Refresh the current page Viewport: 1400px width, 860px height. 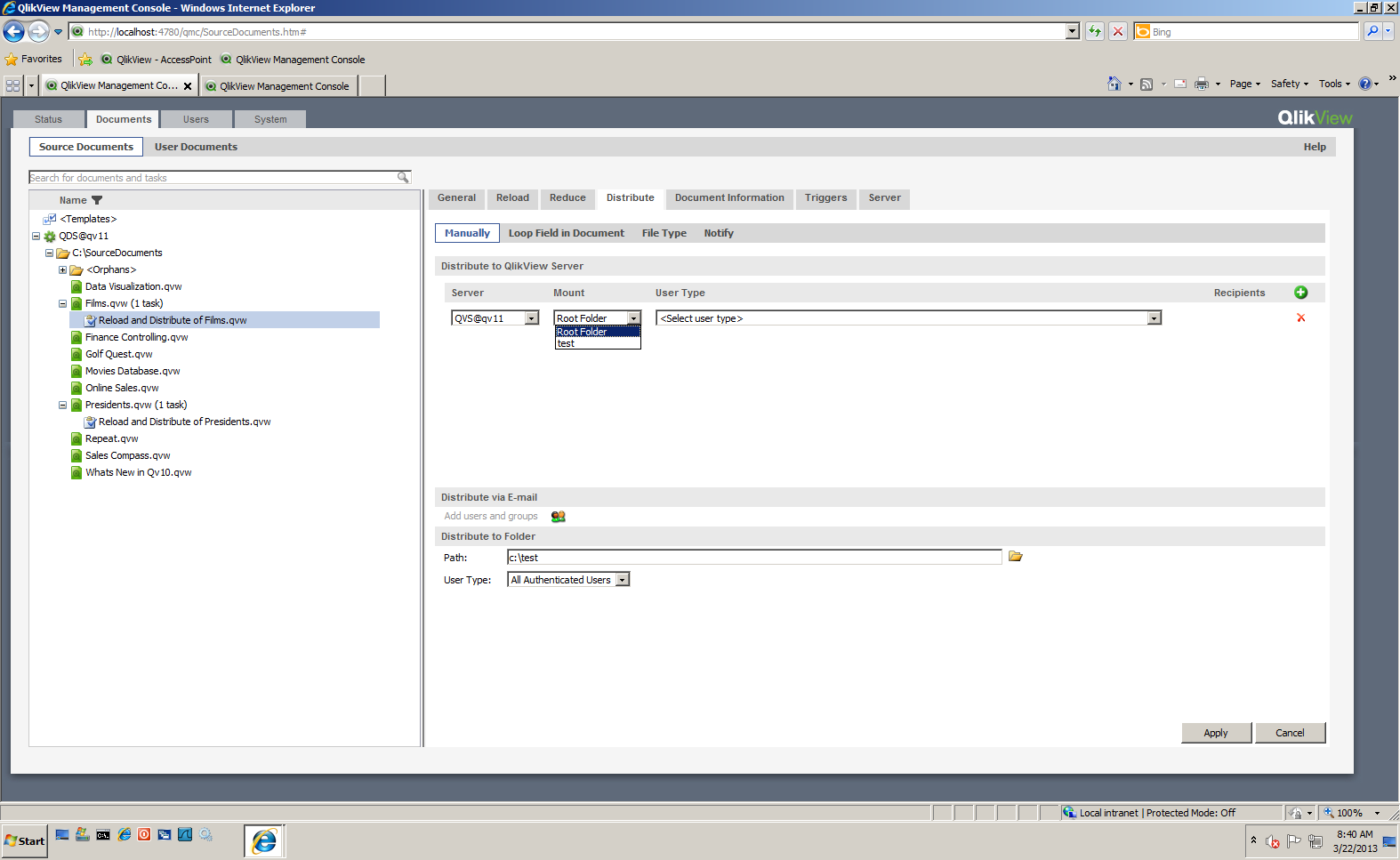click(1094, 31)
